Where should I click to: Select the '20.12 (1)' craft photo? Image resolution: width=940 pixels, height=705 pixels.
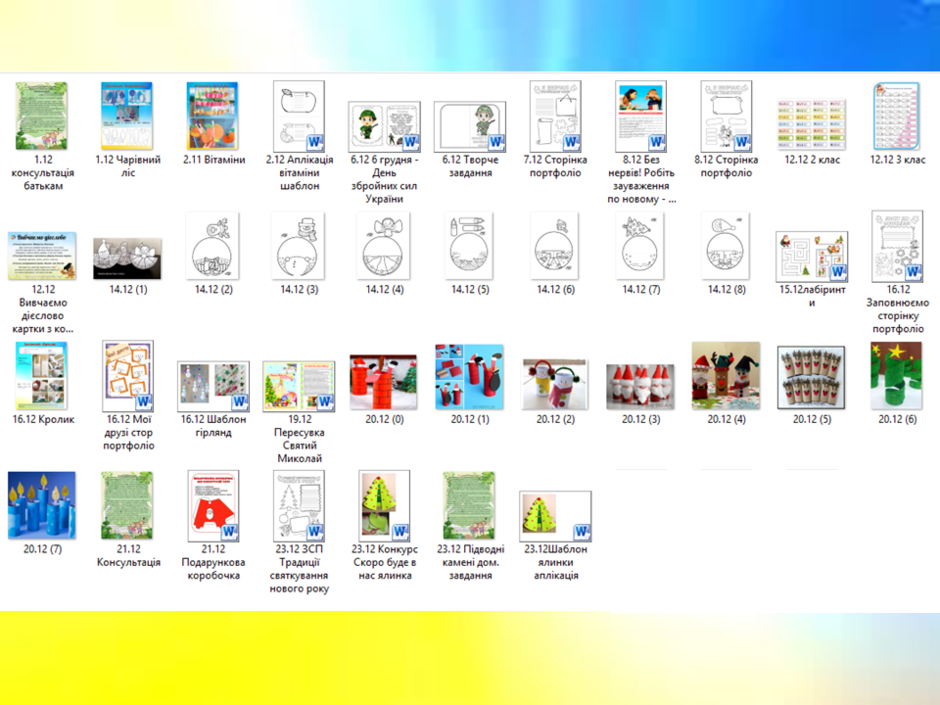click(x=470, y=376)
